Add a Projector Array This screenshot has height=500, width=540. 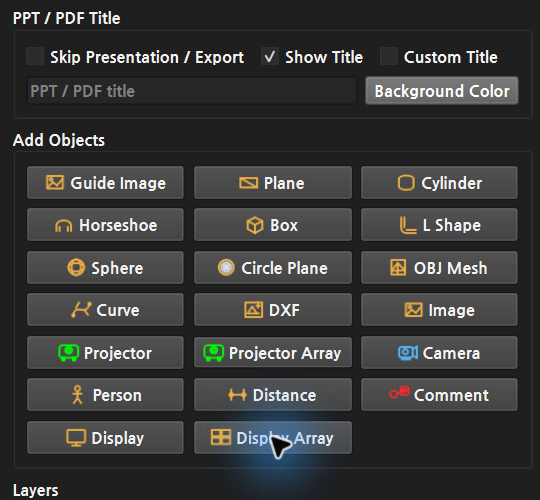click(273, 353)
